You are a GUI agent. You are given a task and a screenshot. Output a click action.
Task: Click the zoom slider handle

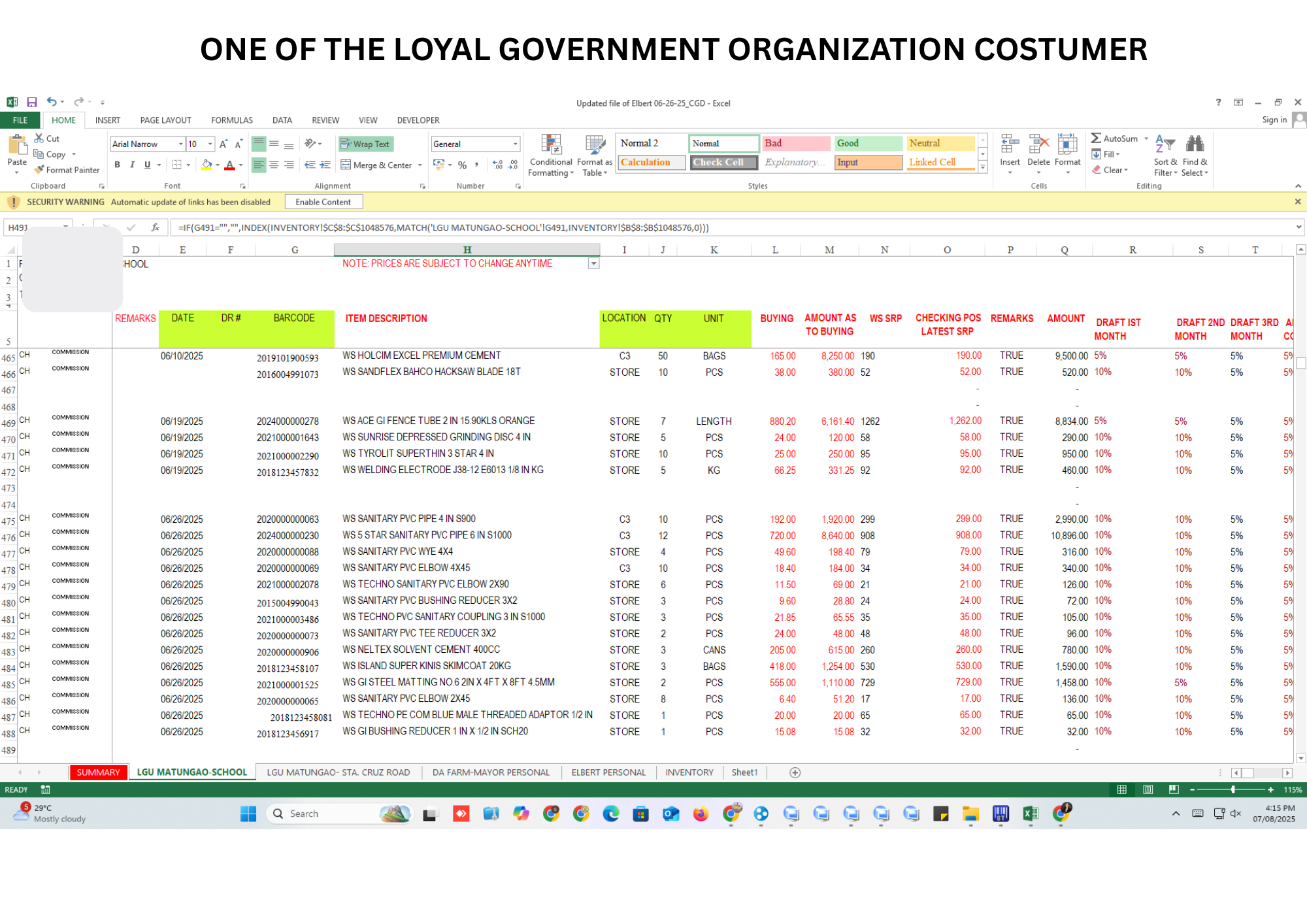pyautogui.click(x=1233, y=789)
